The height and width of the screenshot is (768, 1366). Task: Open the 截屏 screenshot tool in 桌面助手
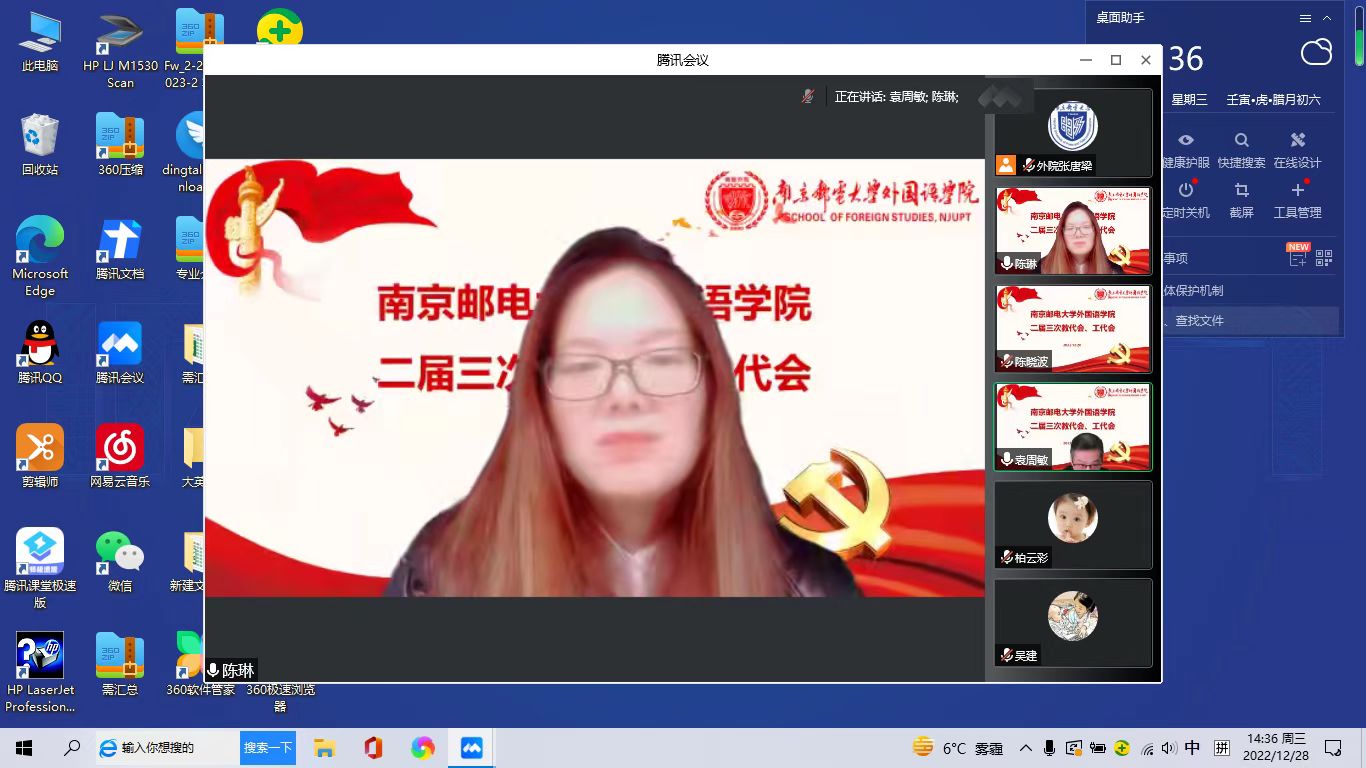1241,191
